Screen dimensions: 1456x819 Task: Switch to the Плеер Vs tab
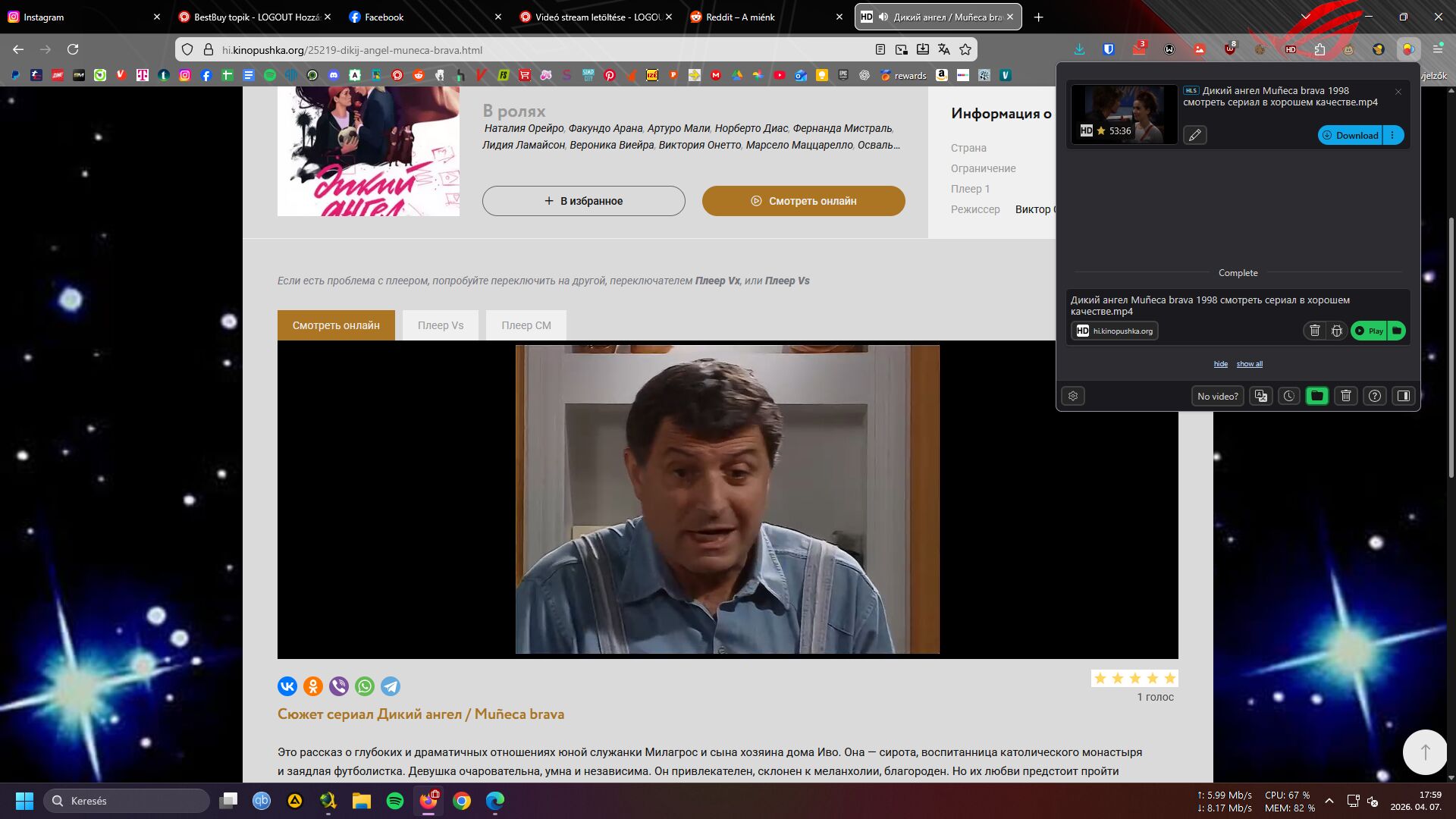pyautogui.click(x=440, y=325)
